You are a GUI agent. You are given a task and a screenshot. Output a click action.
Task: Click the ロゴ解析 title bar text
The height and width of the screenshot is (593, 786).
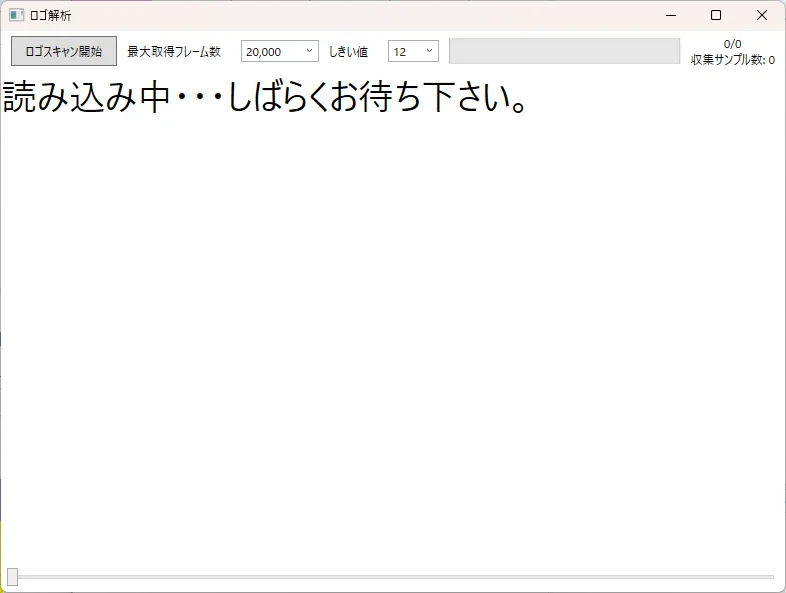50,15
